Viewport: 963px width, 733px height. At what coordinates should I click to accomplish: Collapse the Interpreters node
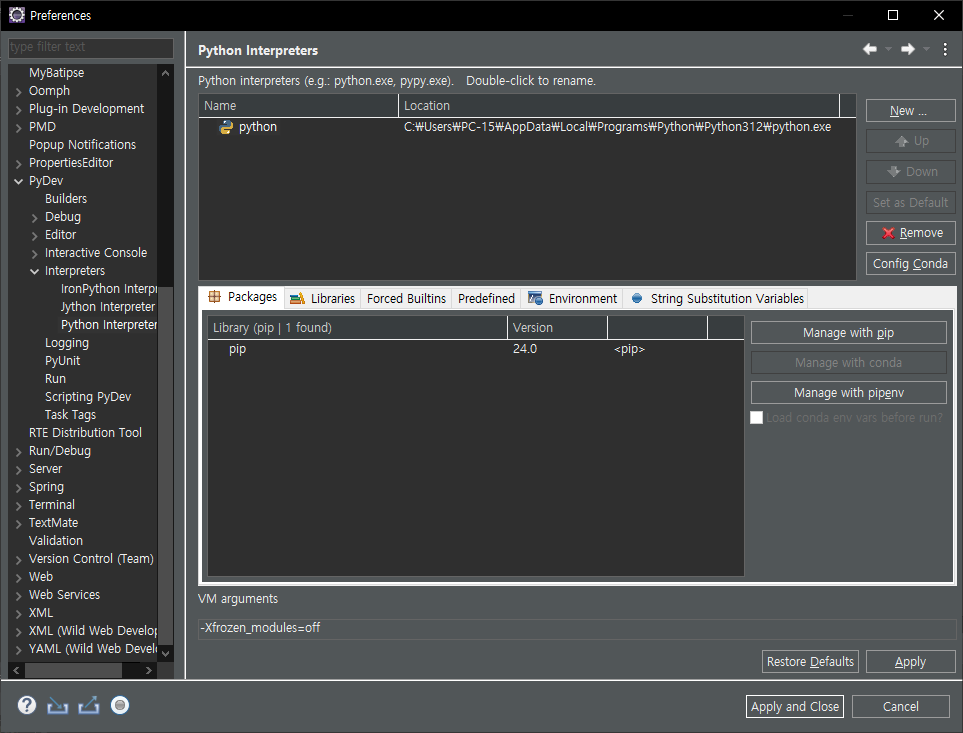[x=34, y=271]
